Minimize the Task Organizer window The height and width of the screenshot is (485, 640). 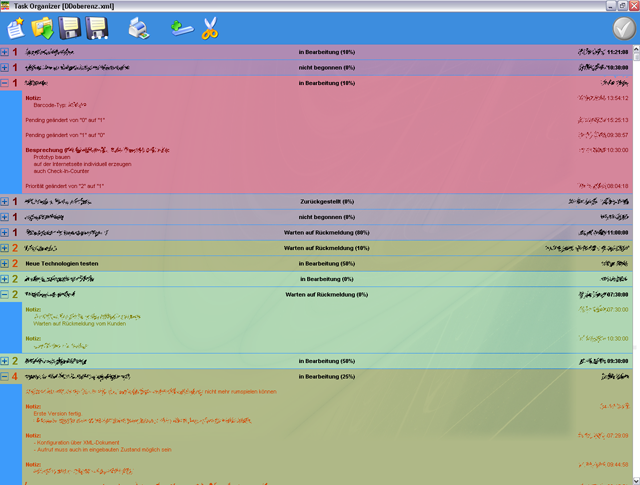(611, 6)
